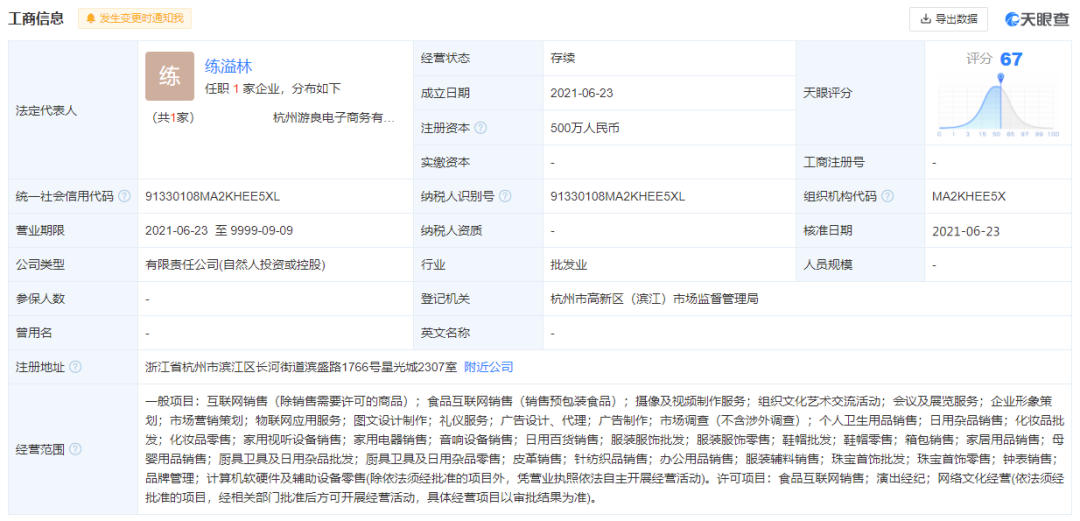This screenshot has width=1080, height=521.
Task: Click the 导出数据 export button
Action: click(x=948, y=19)
